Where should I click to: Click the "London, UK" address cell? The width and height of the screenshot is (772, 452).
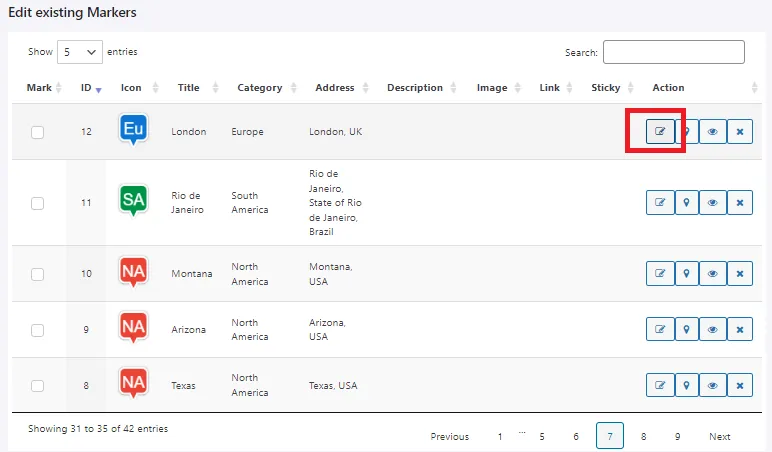click(335, 131)
